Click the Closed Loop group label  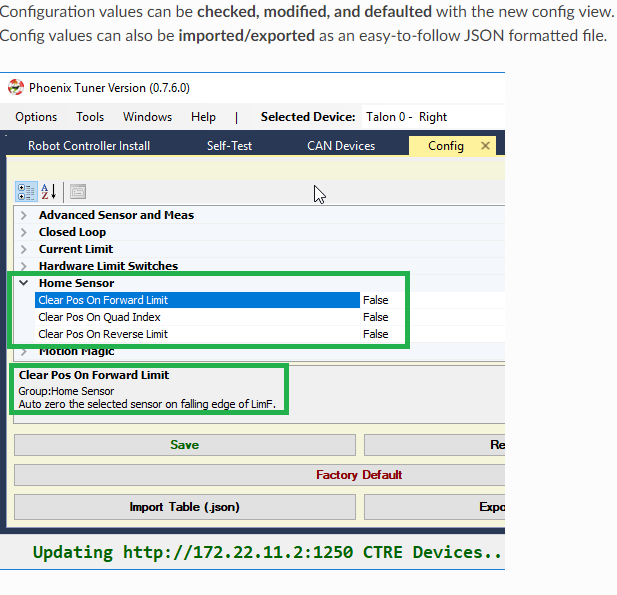point(72,232)
